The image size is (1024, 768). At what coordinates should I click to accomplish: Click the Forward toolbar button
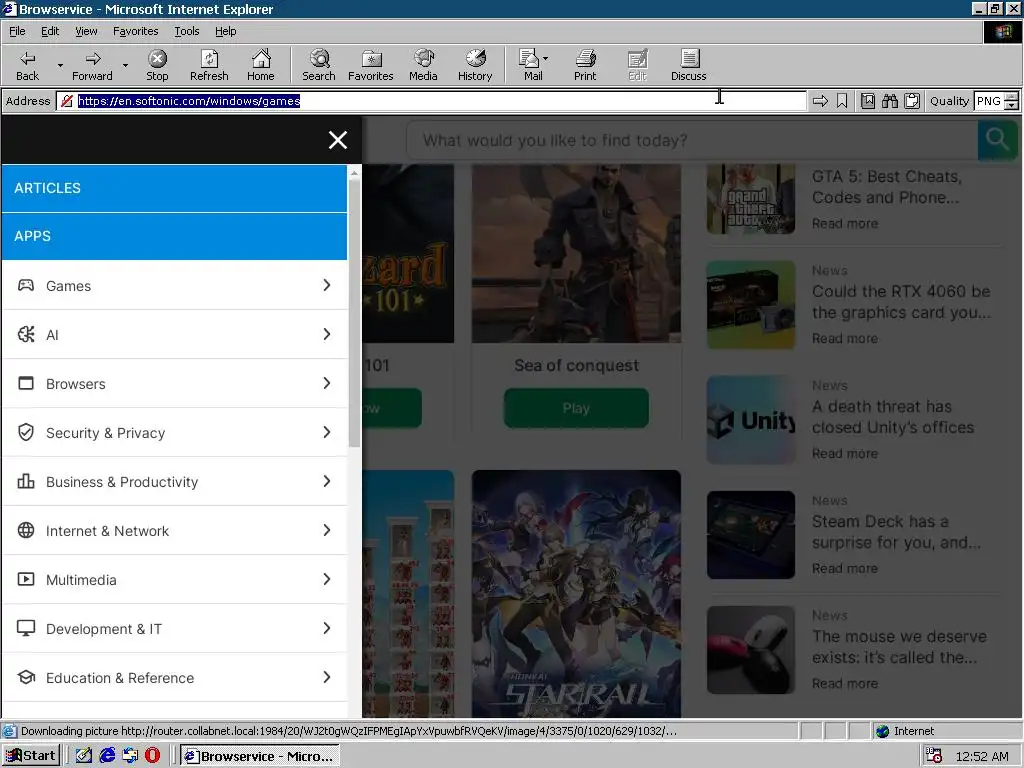92,65
